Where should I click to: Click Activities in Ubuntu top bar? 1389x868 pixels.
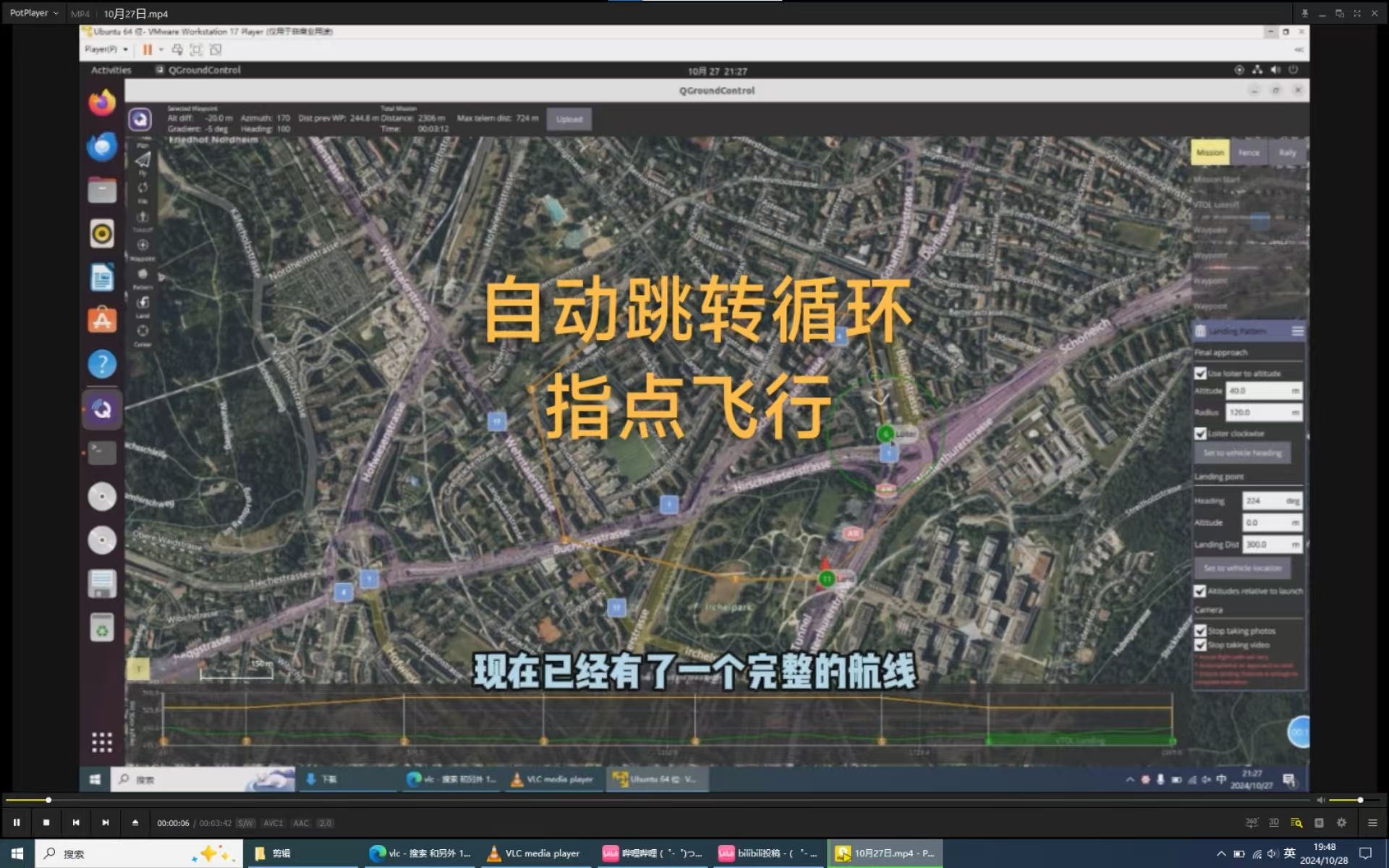point(111,70)
